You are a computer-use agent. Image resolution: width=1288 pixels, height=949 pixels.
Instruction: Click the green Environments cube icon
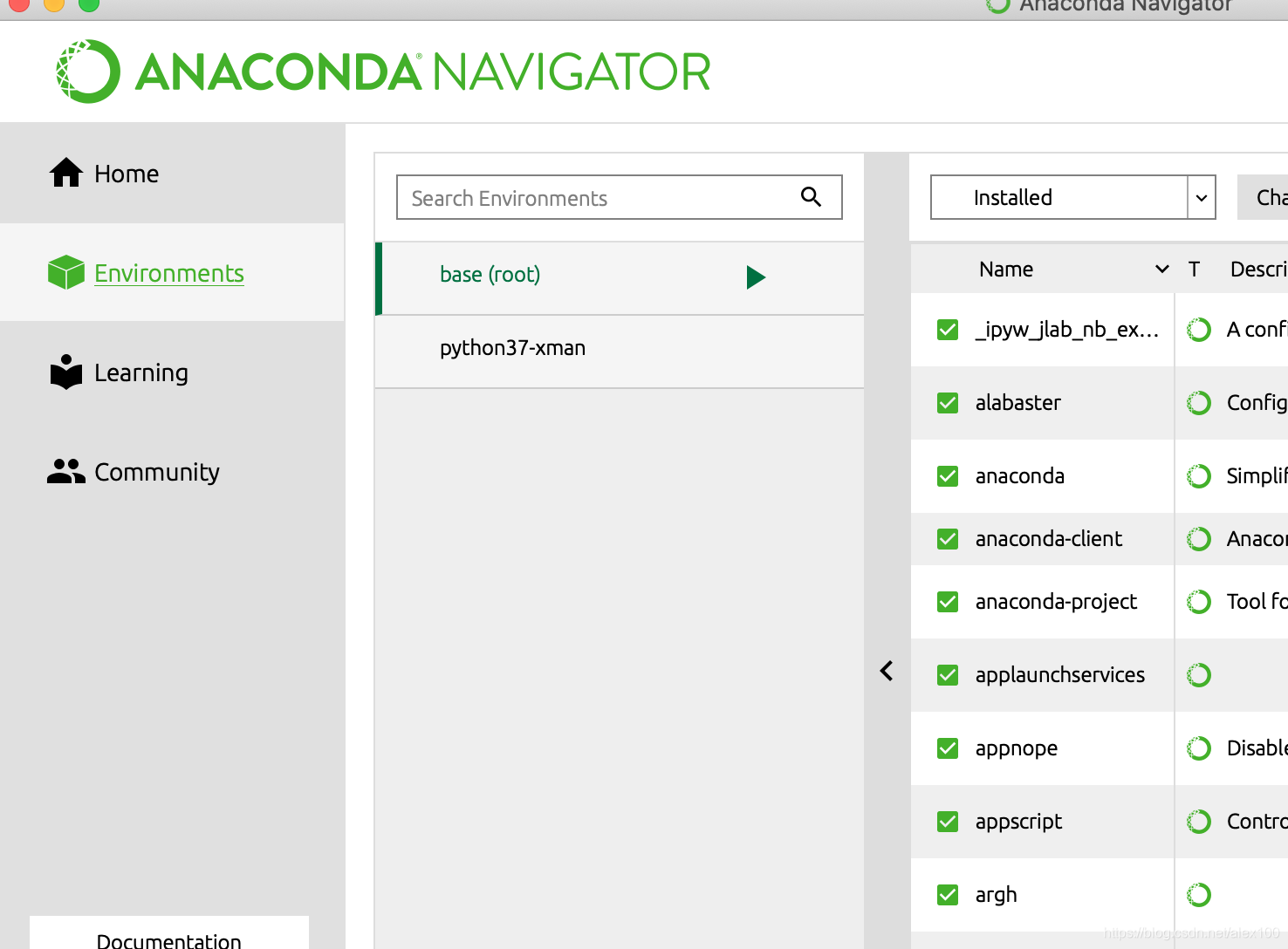(66, 272)
